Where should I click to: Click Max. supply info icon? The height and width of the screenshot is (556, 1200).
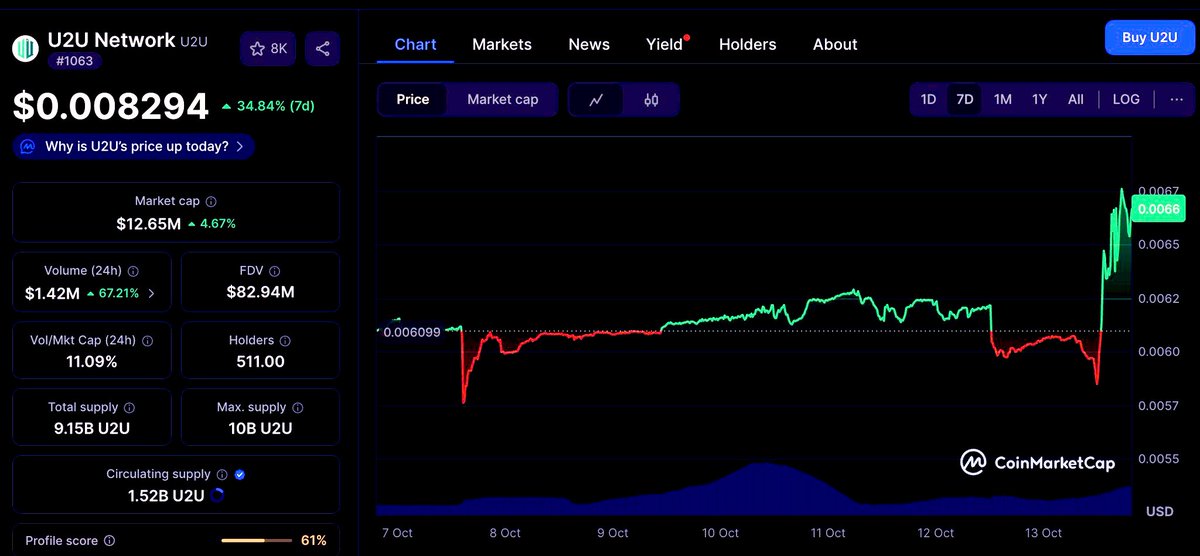point(298,408)
